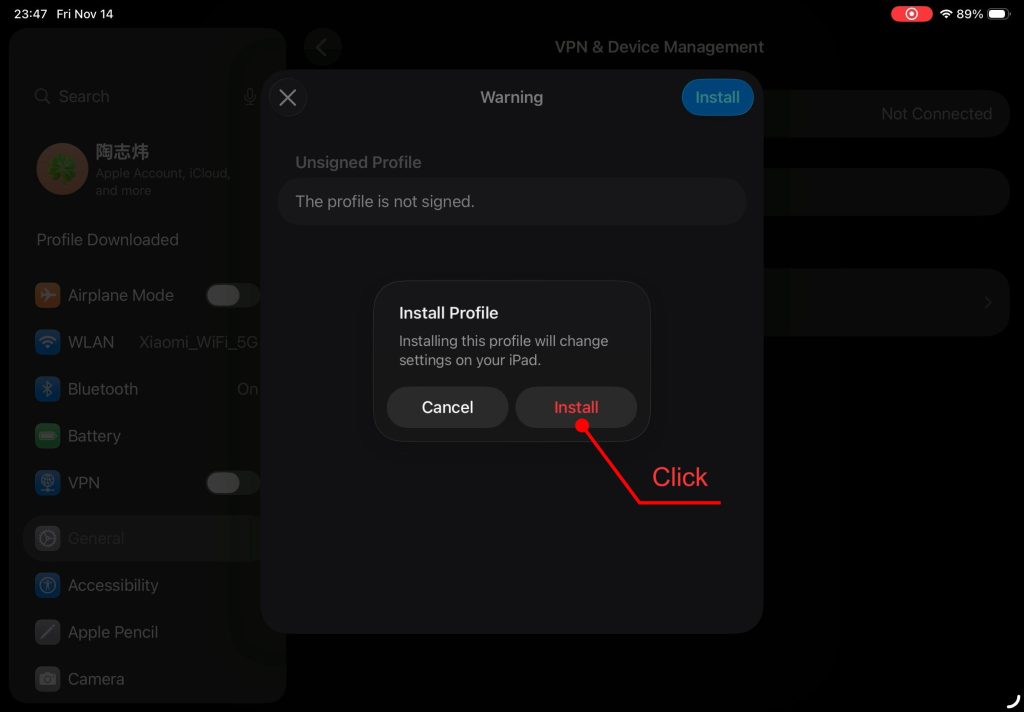Tap the microphone icon in the search bar
The height and width of the screenshot is (712, 1024).
coord(249,97)
